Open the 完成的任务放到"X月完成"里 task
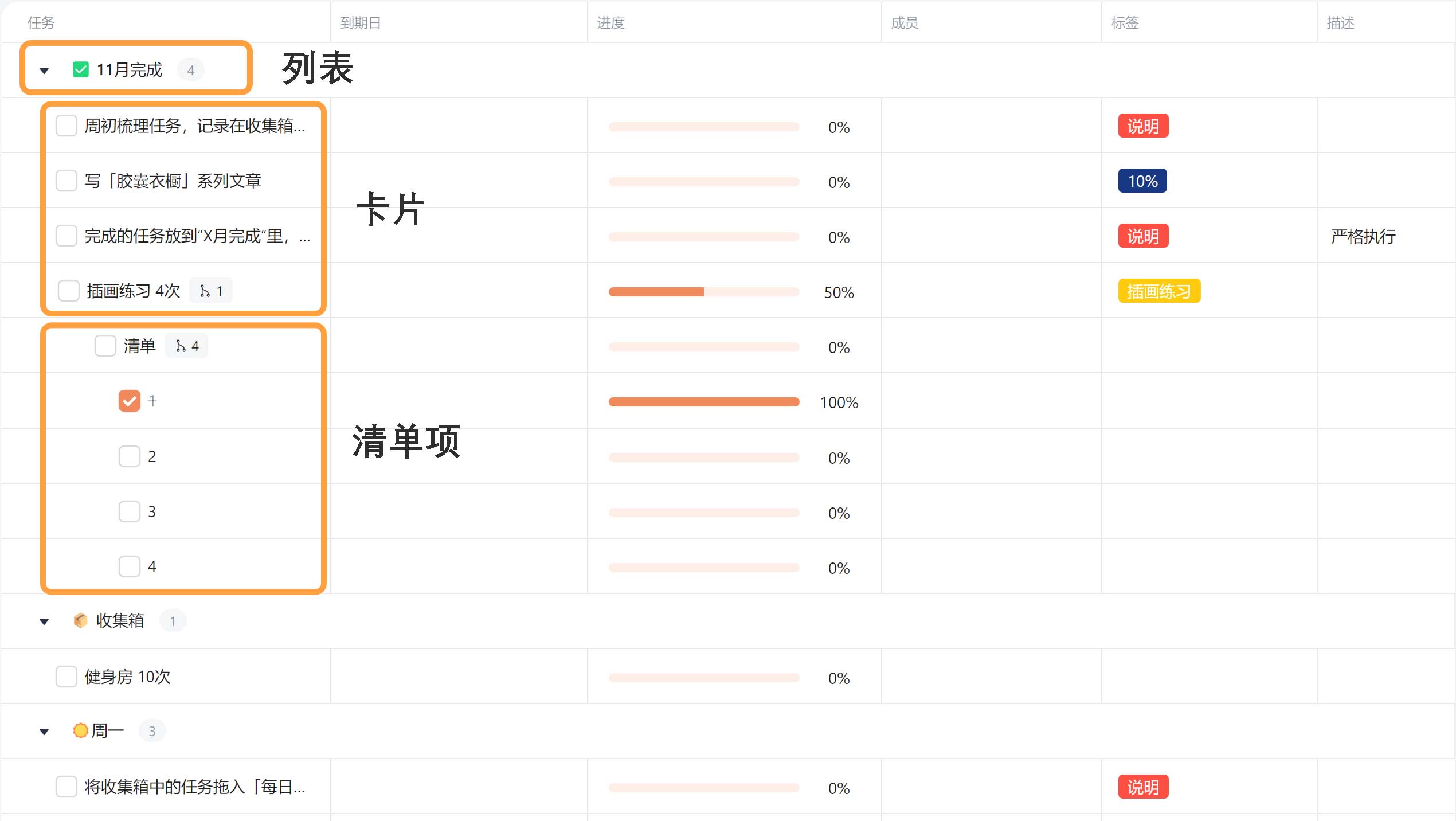Image resolution: width=1456 pixels, height=821 pixels. [x=189, y=236]
